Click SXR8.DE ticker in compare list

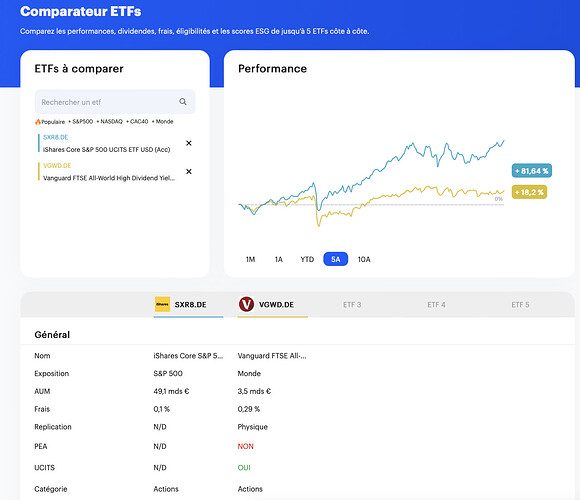(x=55, y=137)
